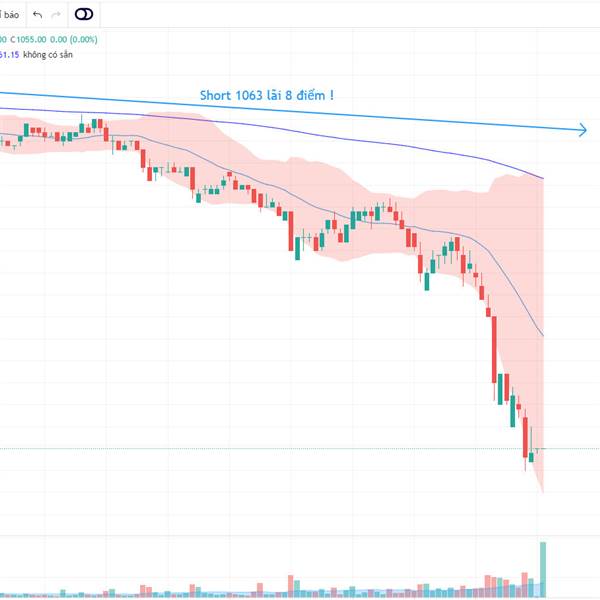Click the last green candle near the price line
Viewport: 600px width, 600px height.
531,457
